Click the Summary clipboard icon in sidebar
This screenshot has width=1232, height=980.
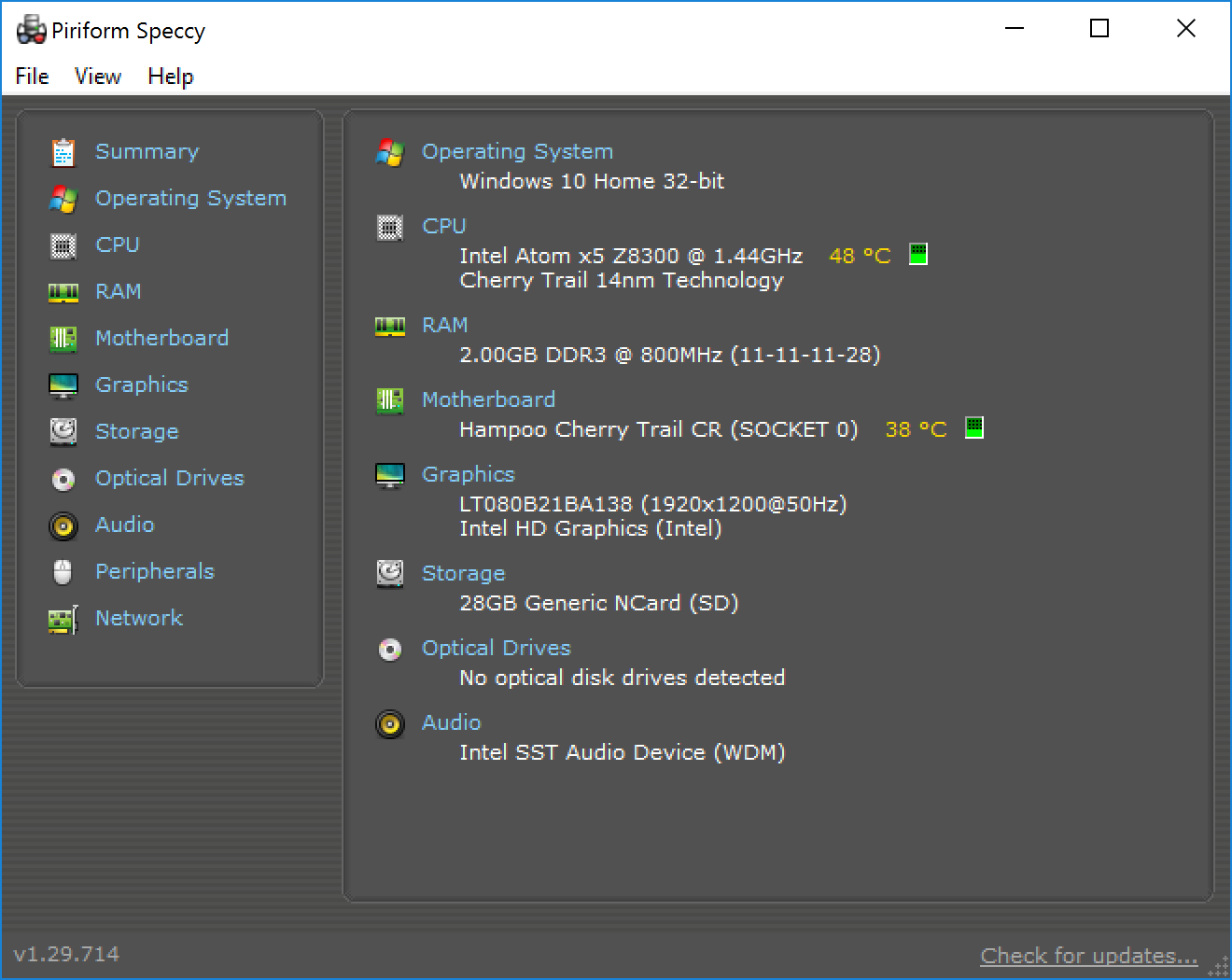coord(63,152)
